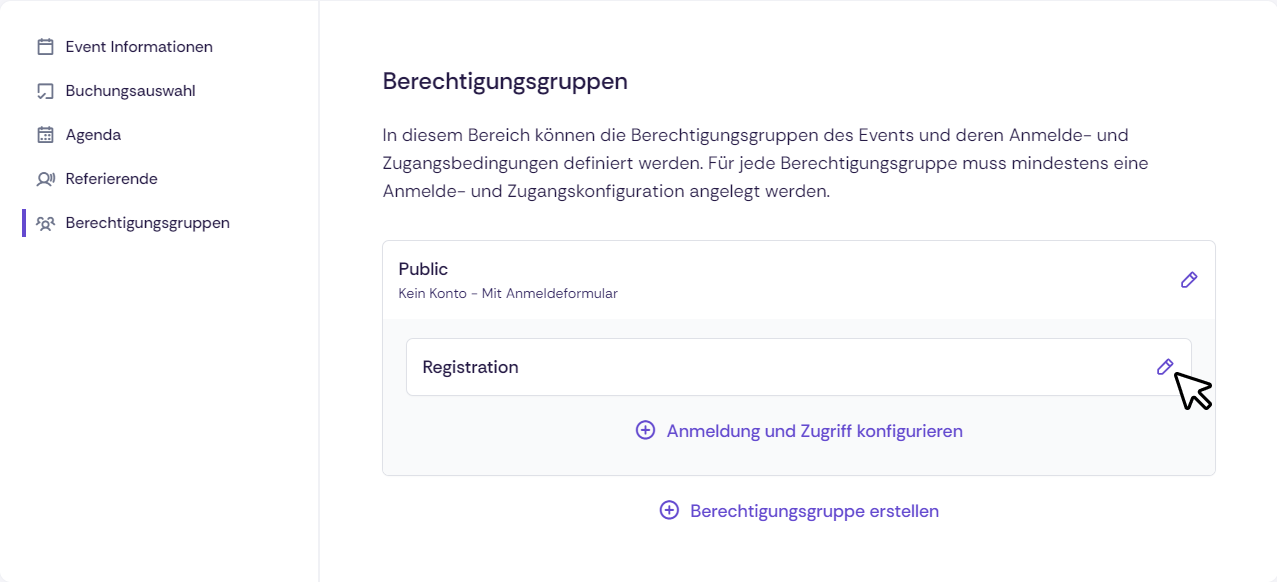Click the Berechtigungsgruppen people icon in sidebar
This screenshot has width=1277, height=582.
tap(45, 223)
